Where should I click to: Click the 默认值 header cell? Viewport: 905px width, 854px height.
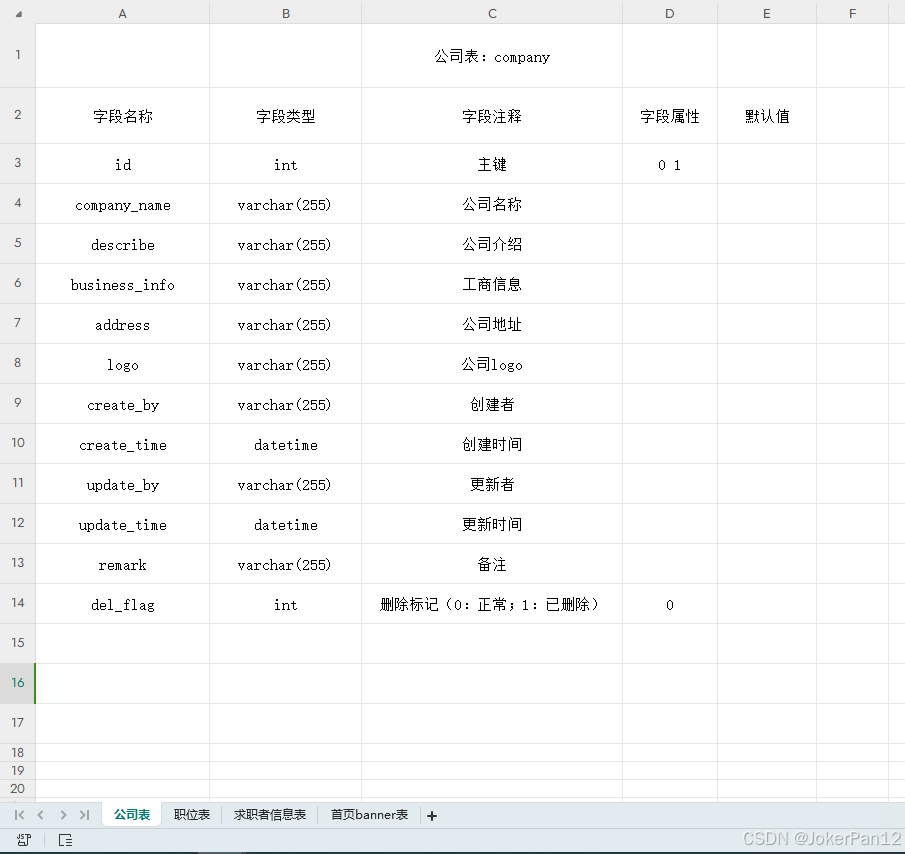click(766, 116)
